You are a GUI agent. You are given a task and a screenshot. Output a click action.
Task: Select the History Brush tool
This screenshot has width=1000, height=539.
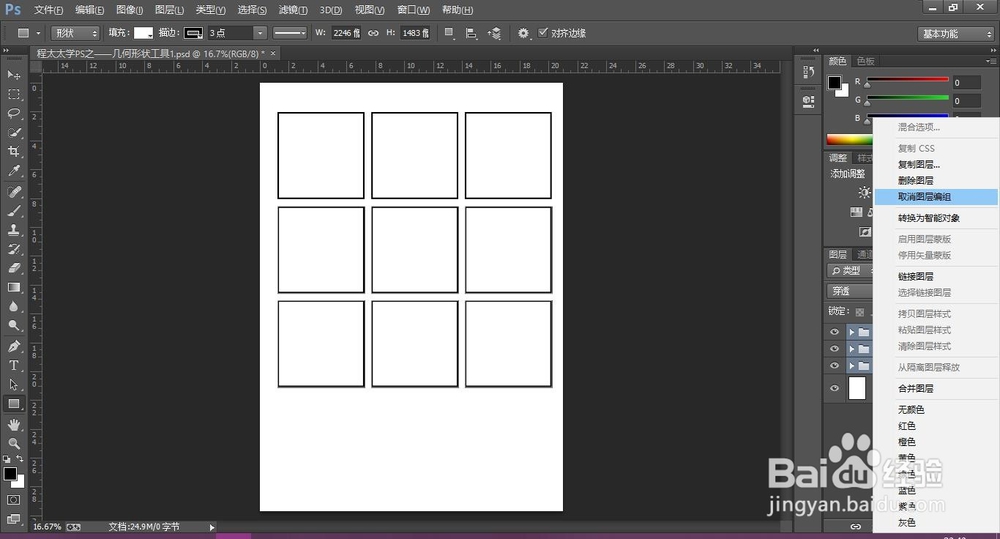(13, 249)
